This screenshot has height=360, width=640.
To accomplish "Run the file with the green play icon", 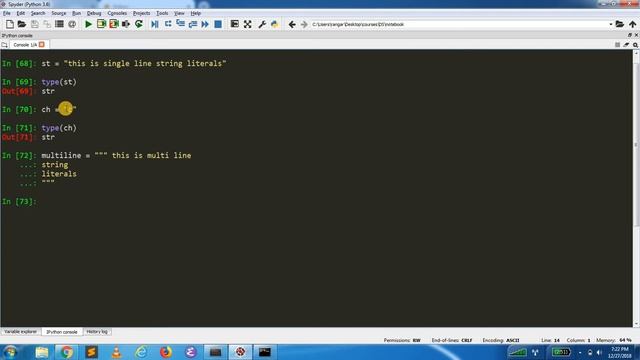I will tap(88, 24).
